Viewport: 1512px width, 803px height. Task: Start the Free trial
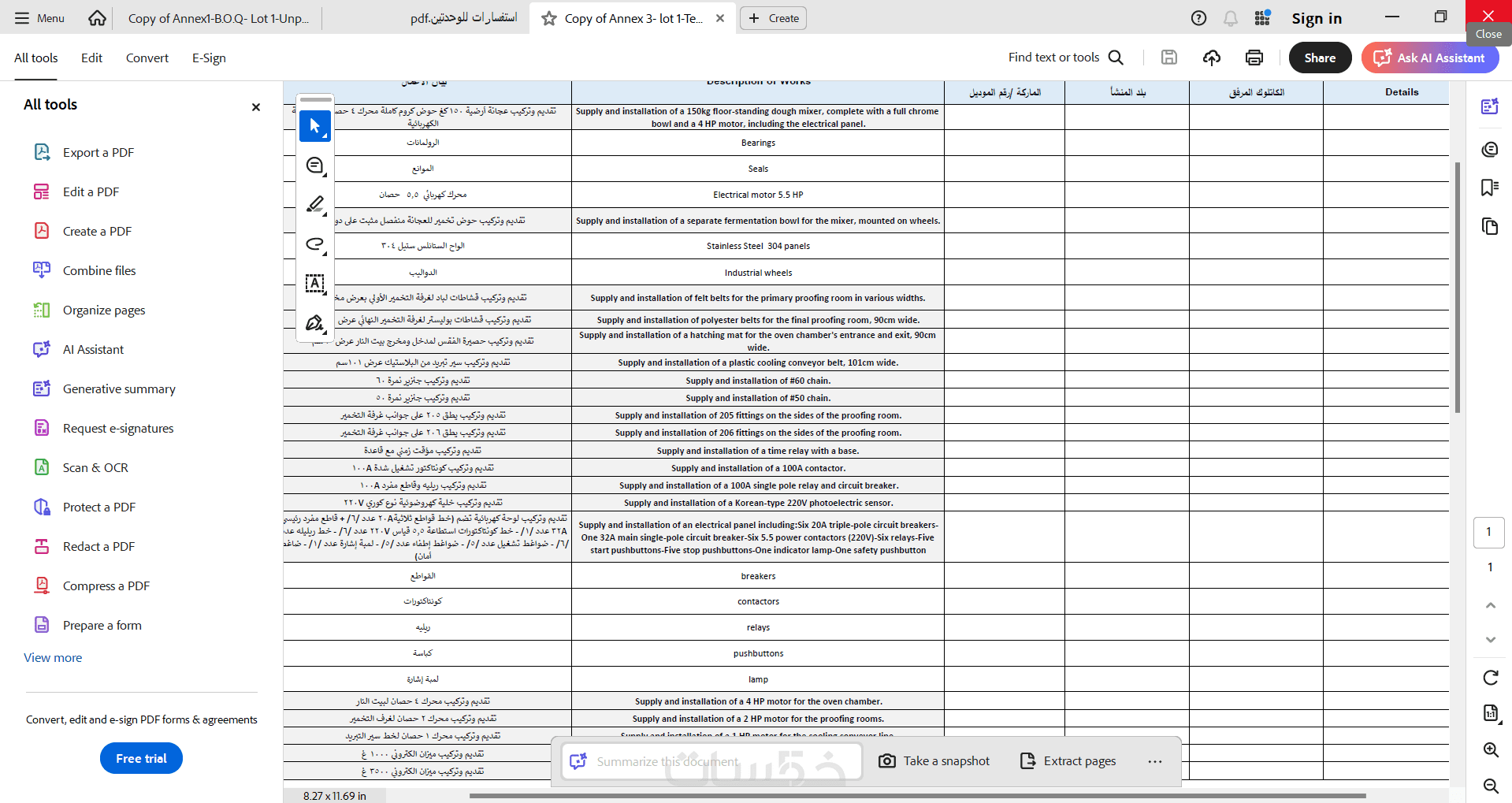pos(141,758)
